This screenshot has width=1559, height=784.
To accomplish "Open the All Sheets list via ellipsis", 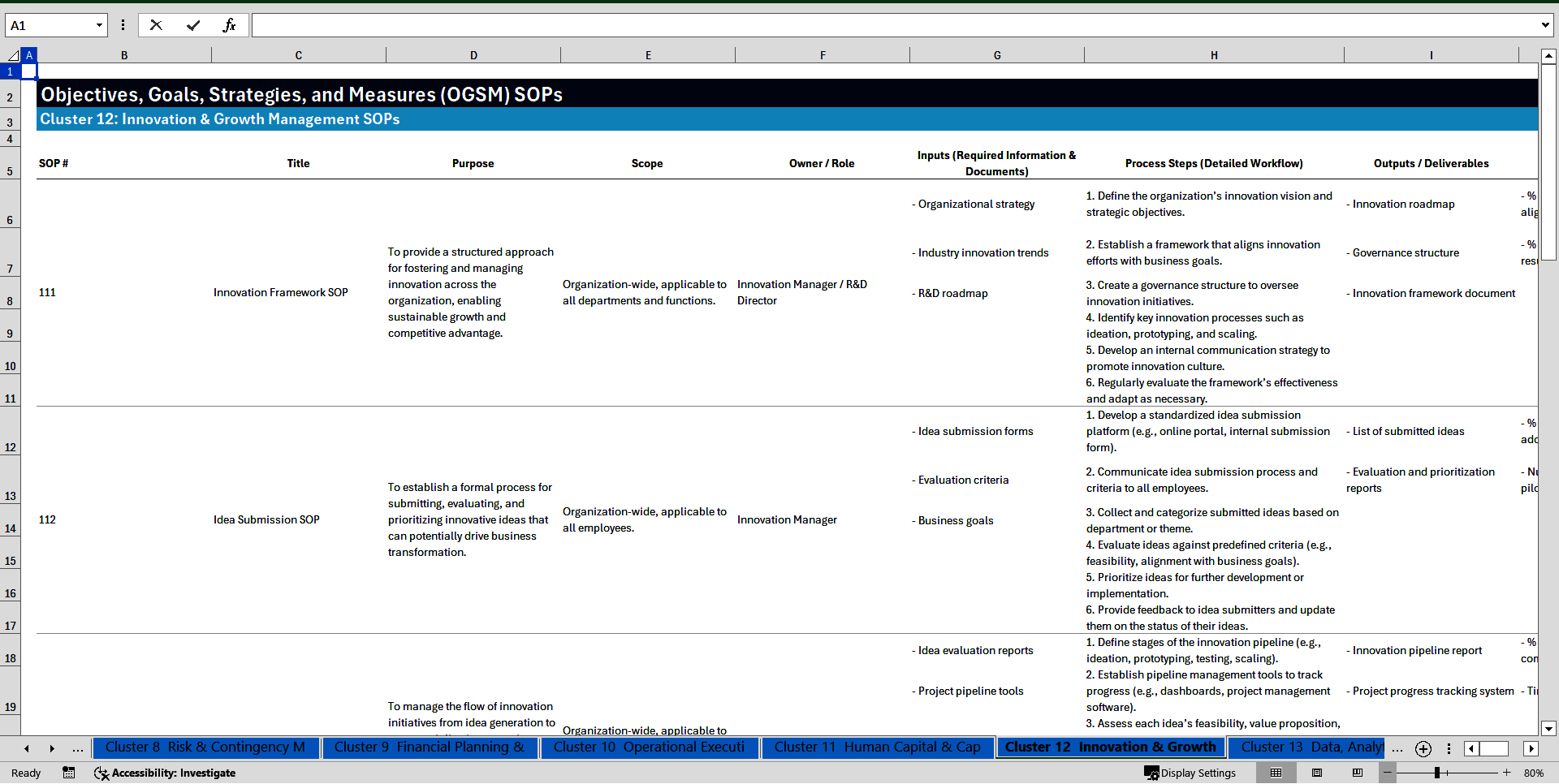I will point(1397,748).
